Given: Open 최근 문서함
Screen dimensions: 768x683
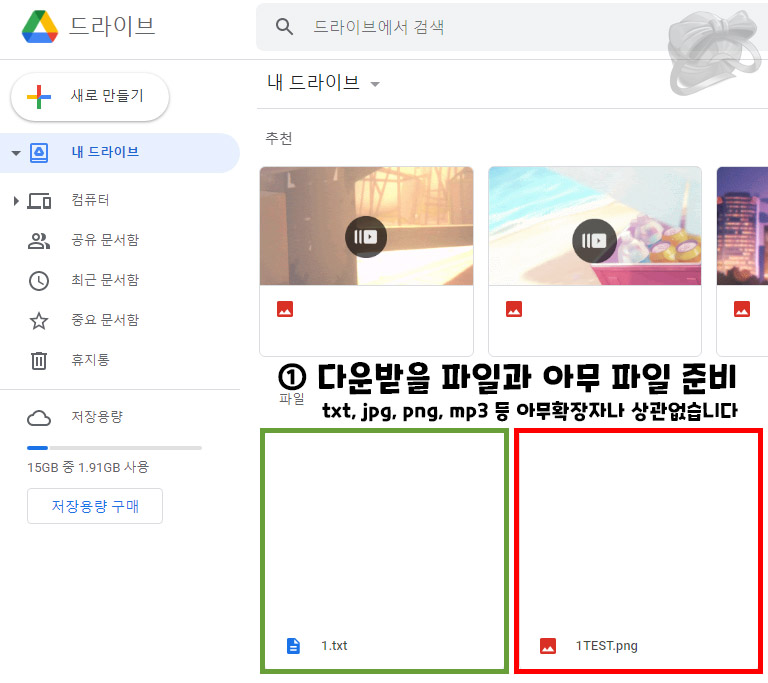Looking at the screenshot, I should (105, 280).
